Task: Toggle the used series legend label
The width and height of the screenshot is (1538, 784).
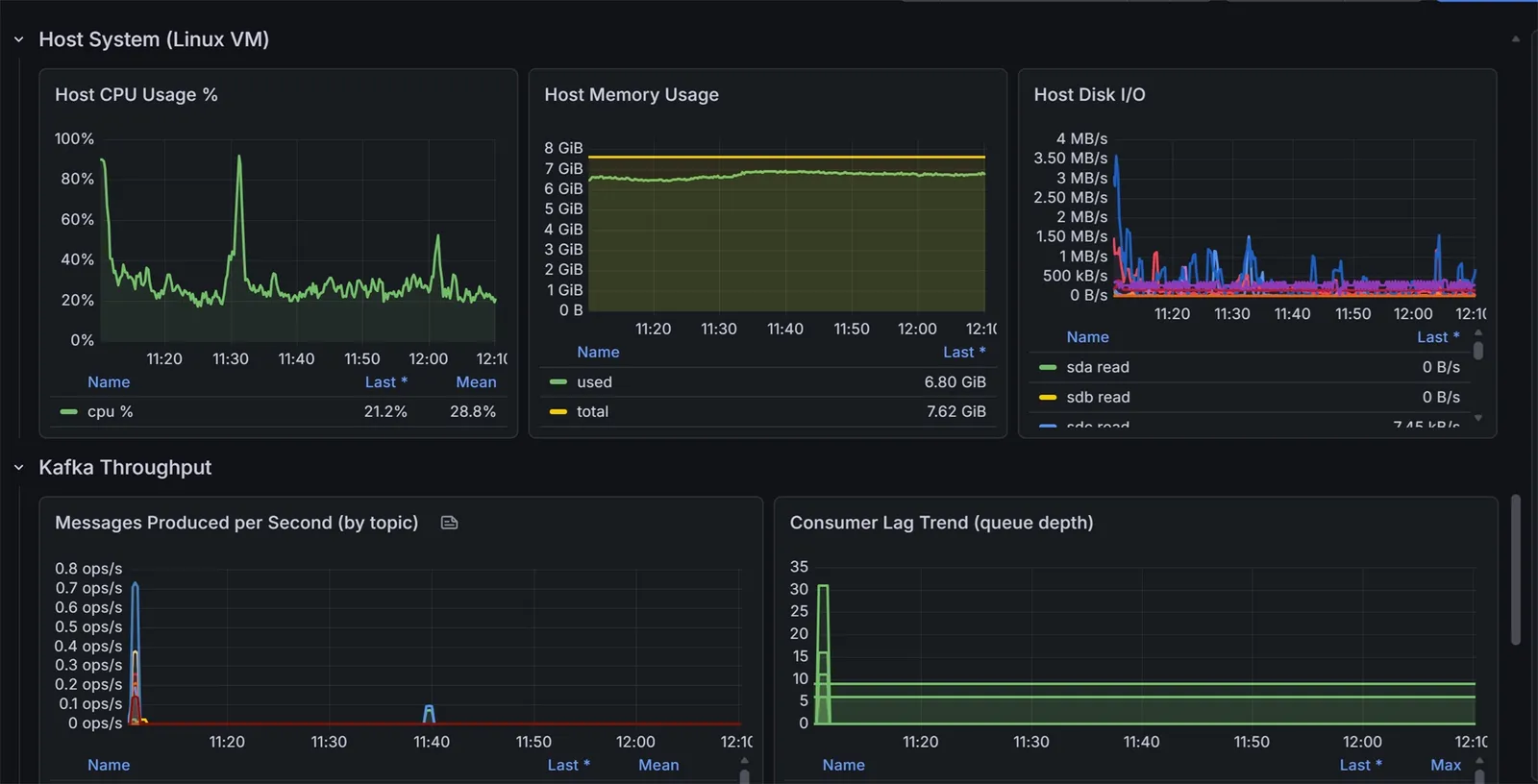Action: click(594, 382)
